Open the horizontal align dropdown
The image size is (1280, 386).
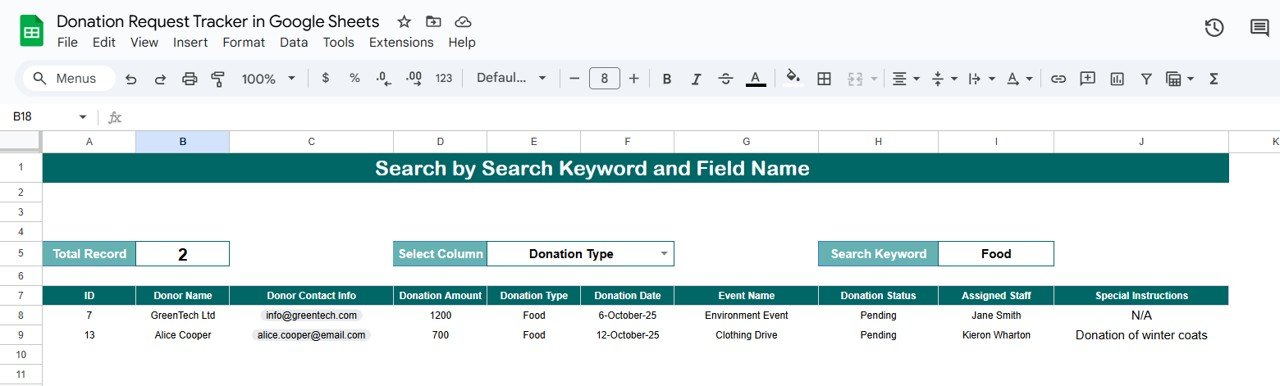[x=905, y=78]
